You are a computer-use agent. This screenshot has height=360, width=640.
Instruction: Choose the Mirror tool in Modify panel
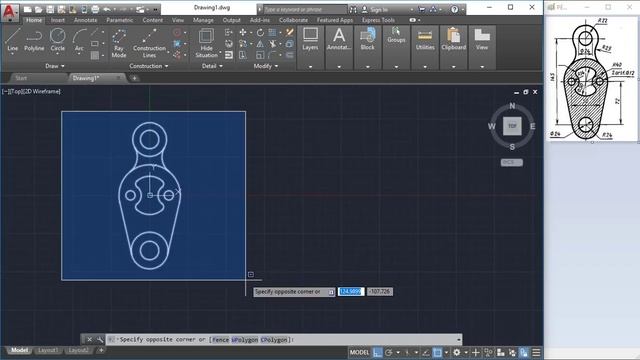(260, 44)
